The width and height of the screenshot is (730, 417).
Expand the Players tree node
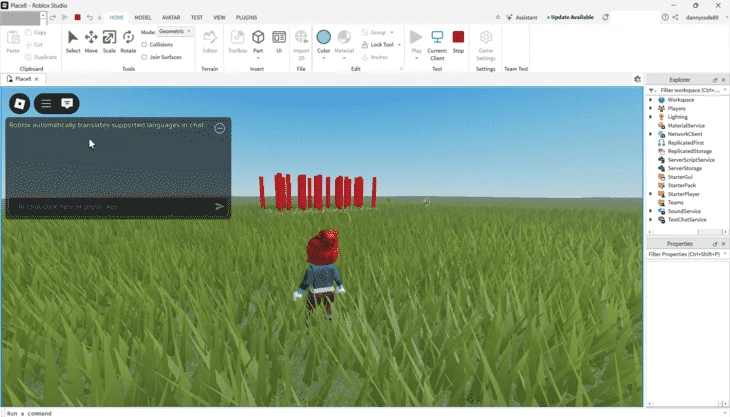(x=651, y=108)
